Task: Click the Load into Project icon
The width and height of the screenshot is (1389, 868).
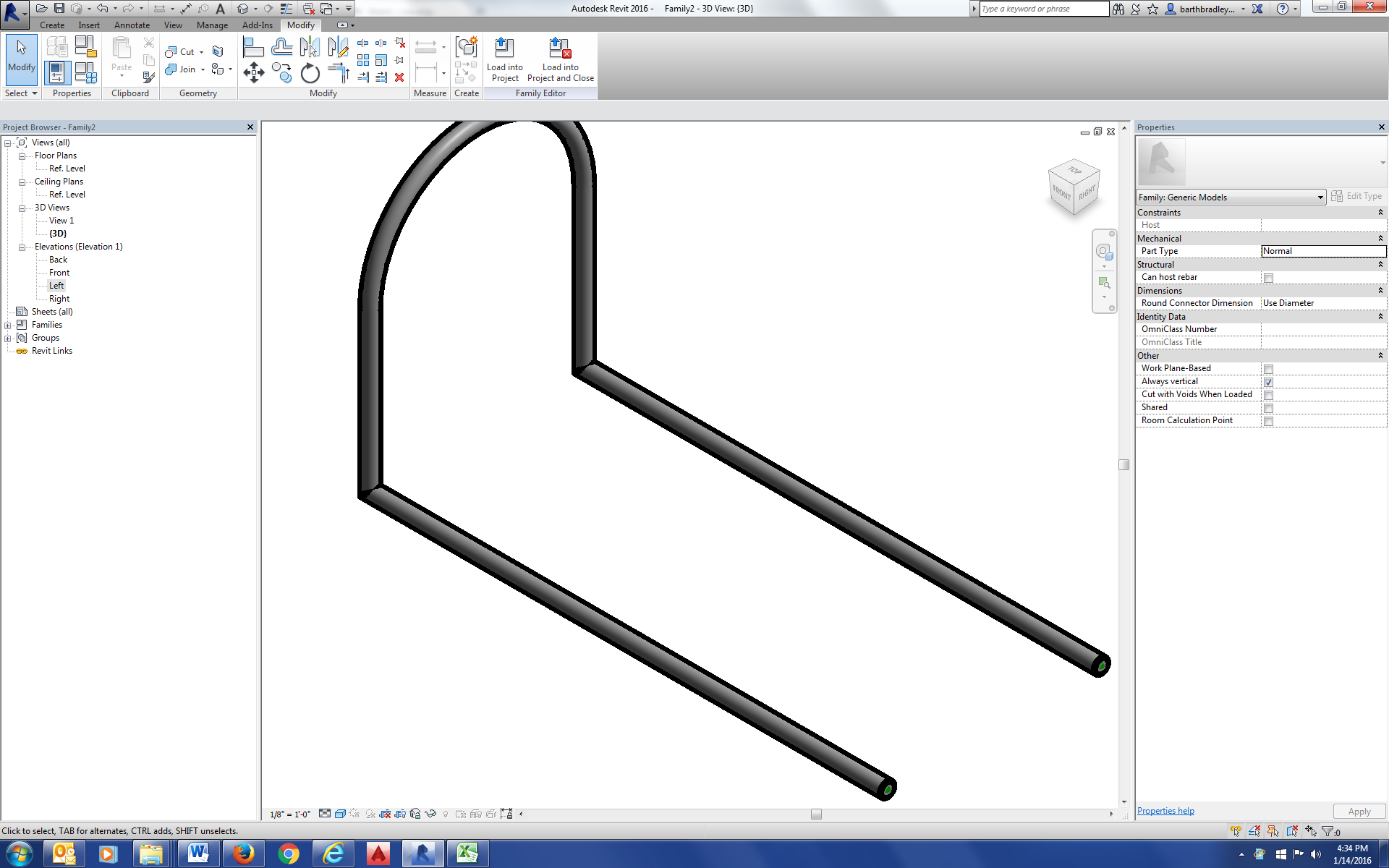Action: click(x=504, y=48)
